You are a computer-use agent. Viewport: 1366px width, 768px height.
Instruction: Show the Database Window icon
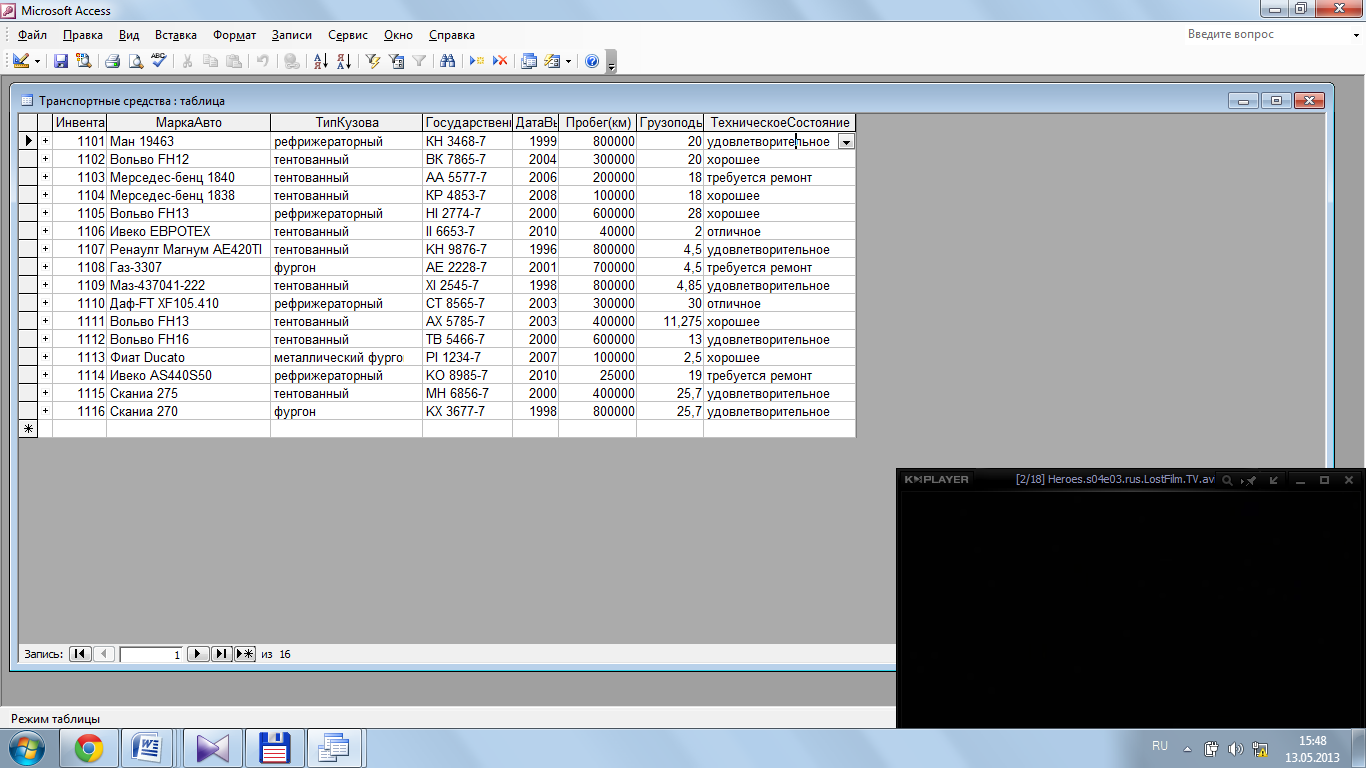coord(529,61)
